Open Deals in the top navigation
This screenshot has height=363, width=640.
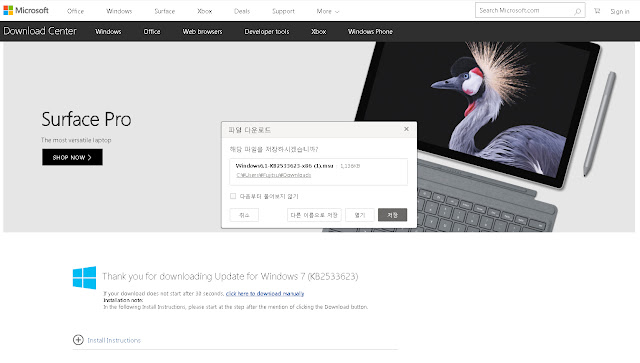pos(242,11)
